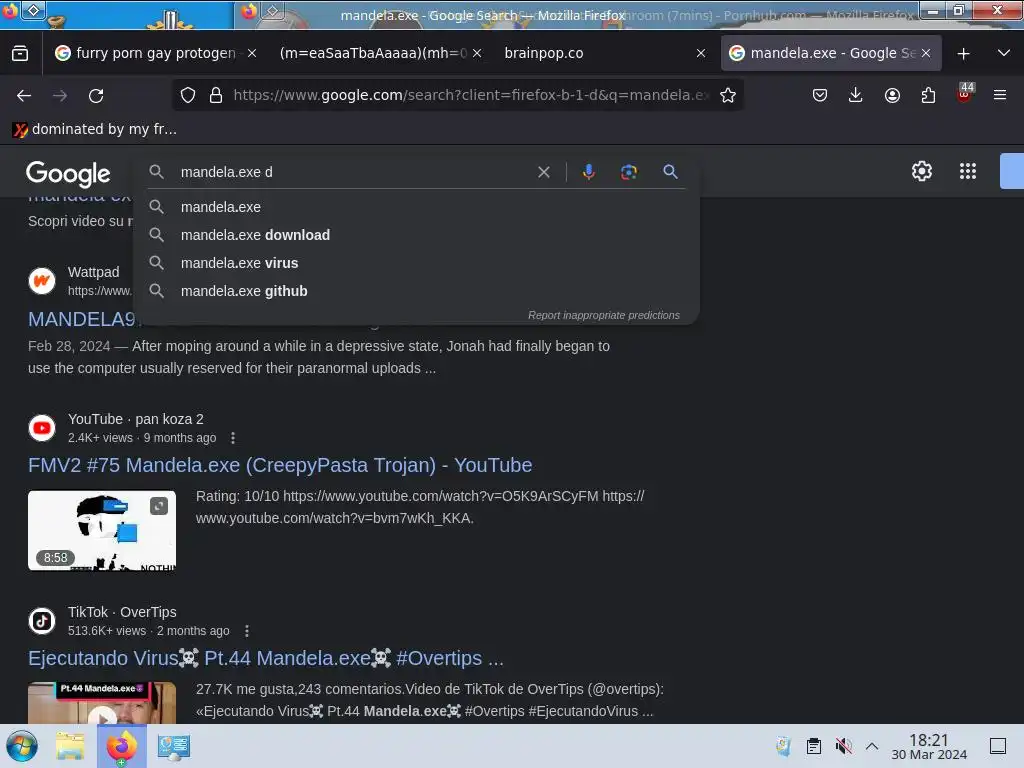
Task: Submit search with blue magnifier button
Action: (x=670, y=172)
